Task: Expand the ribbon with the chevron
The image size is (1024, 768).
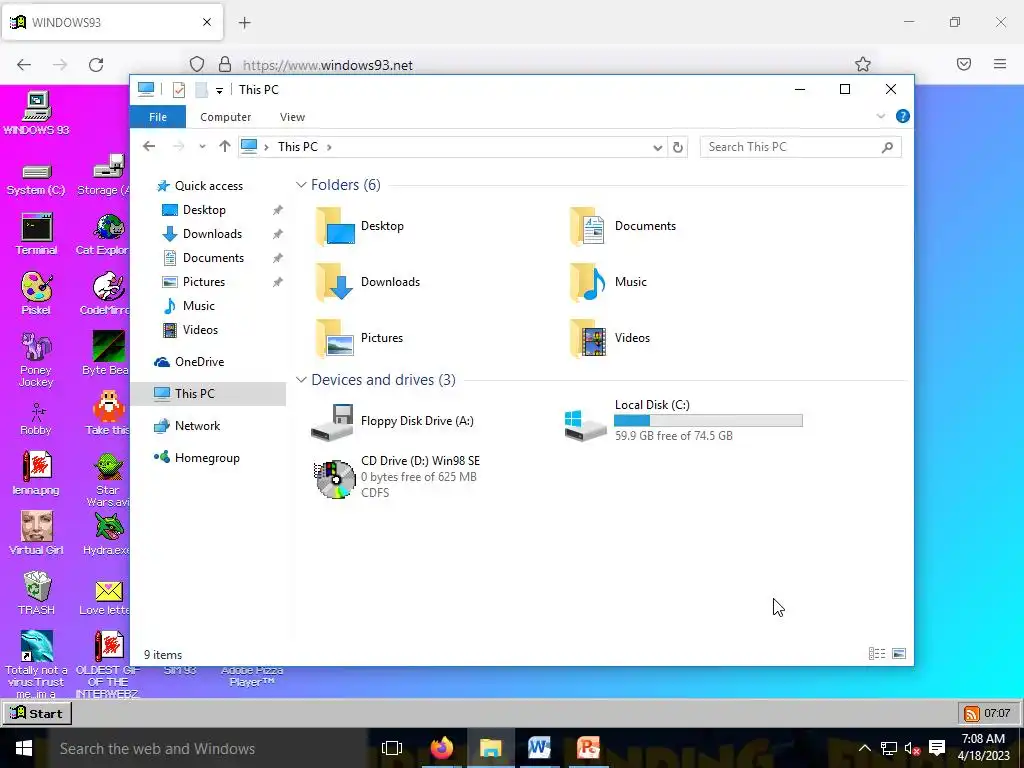Action: click(880, 116)
